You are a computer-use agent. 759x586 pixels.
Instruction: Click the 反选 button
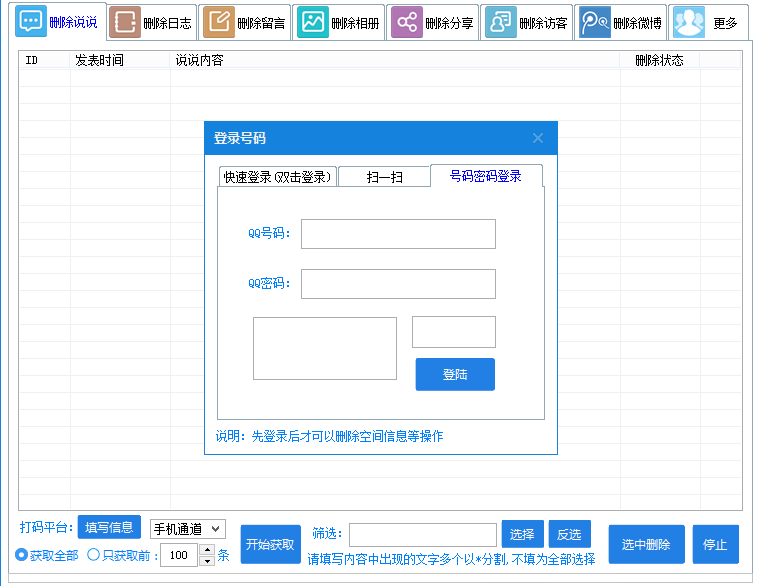(x=570, y=534)
